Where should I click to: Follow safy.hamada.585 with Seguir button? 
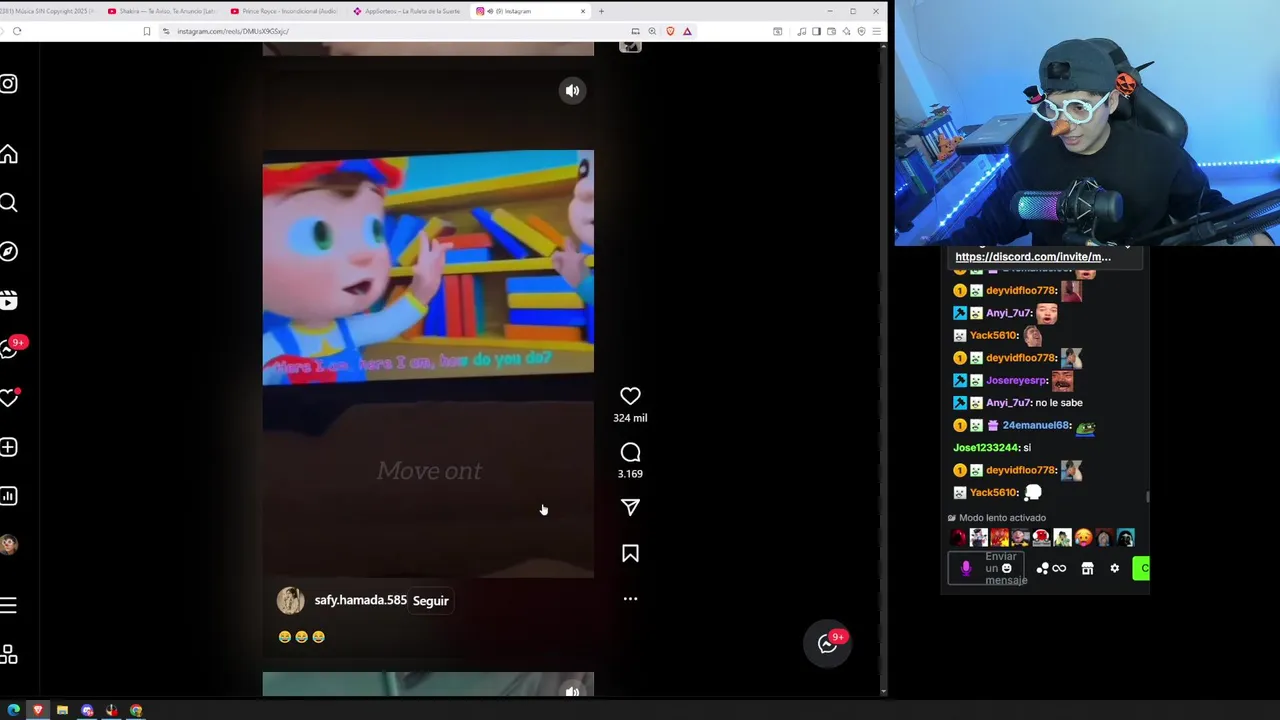pos(431,601)
